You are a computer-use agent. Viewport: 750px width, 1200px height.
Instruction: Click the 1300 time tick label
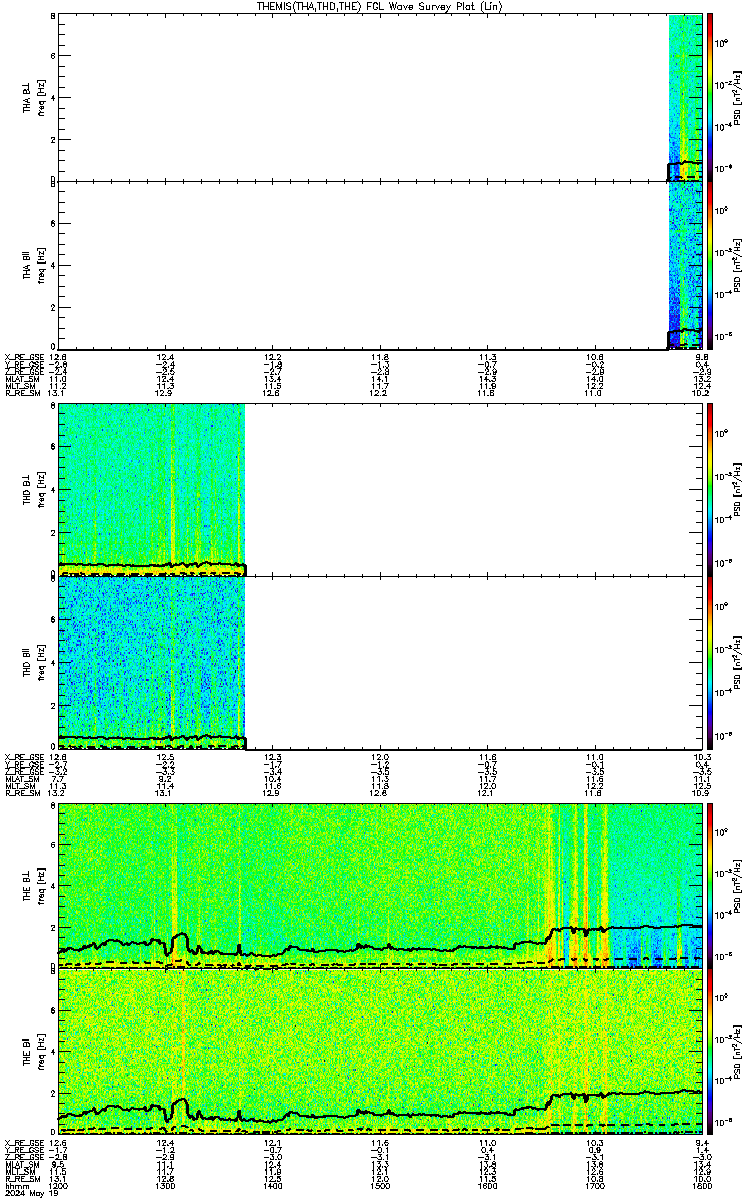pyautogui.click(x=165, y=1185)
